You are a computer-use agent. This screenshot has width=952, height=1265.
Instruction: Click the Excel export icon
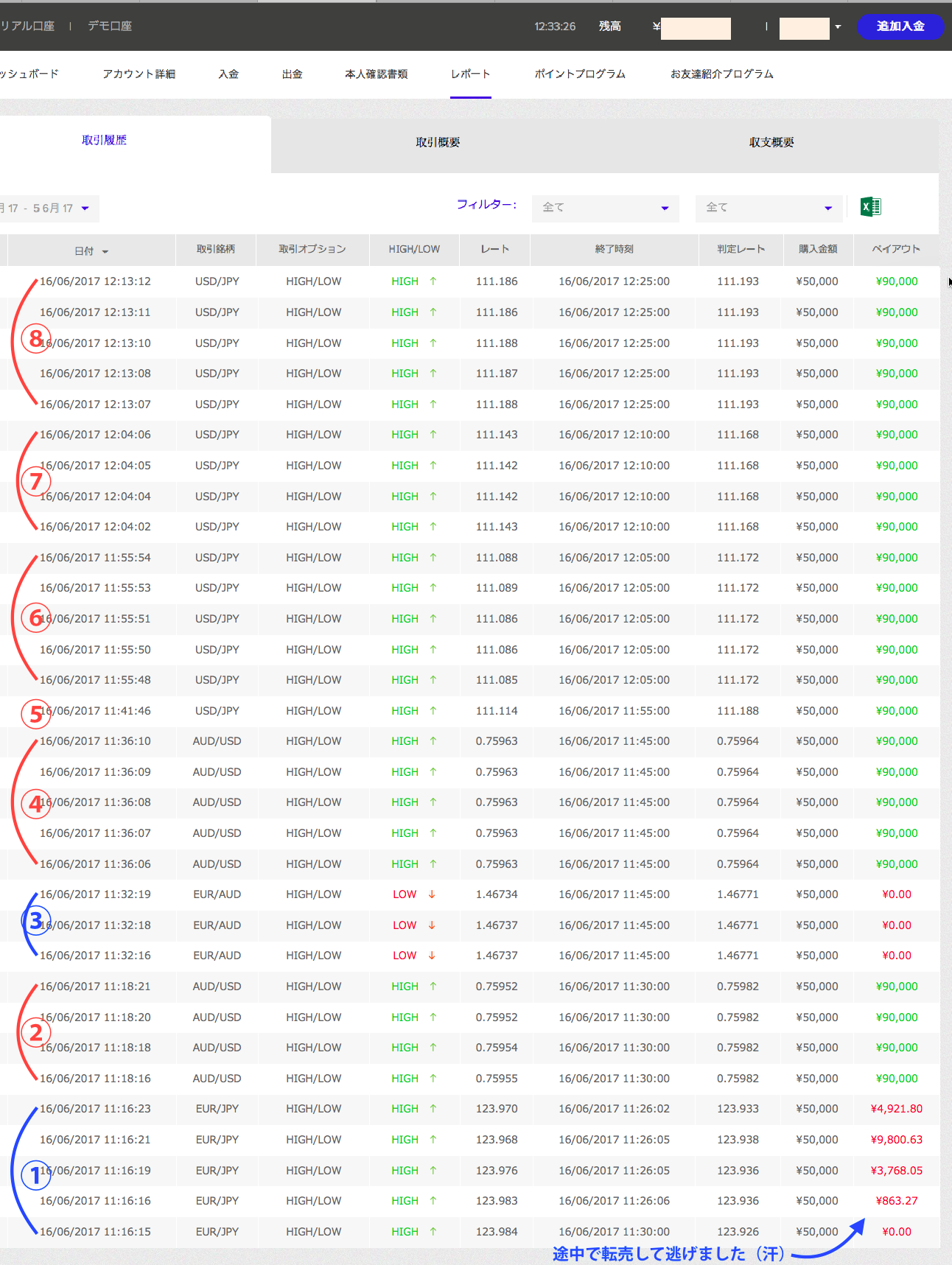point(870,207)
